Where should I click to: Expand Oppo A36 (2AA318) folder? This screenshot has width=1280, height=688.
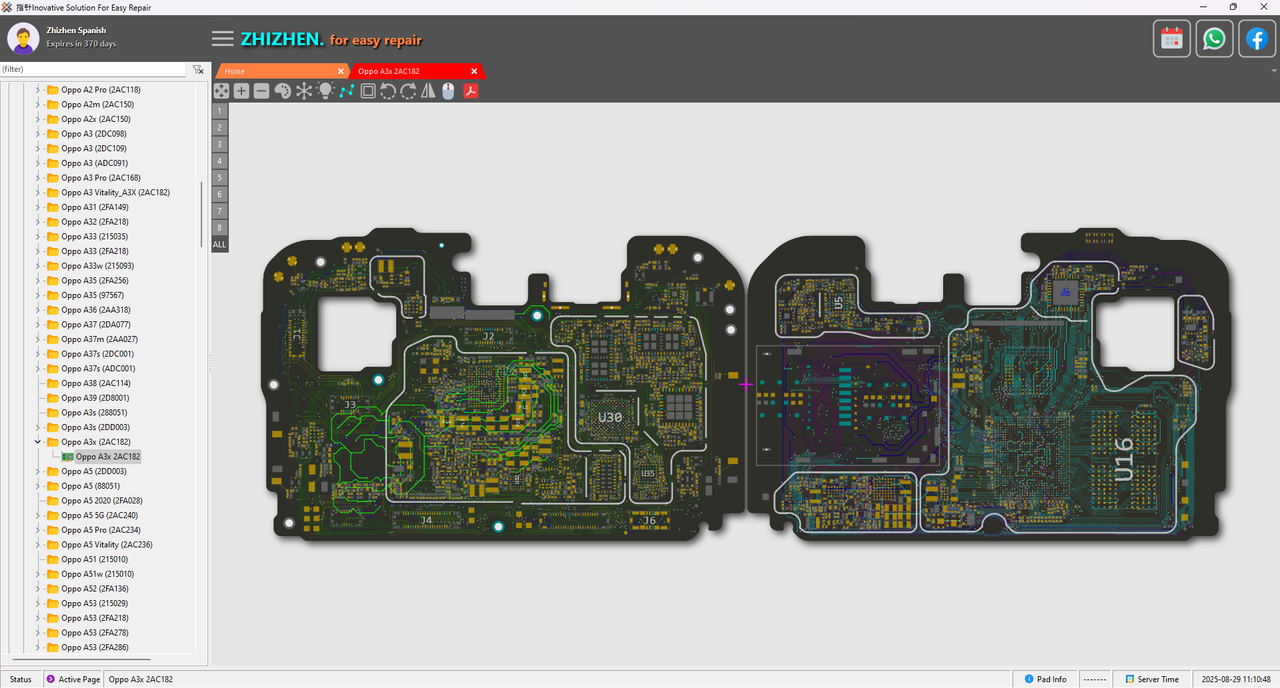coord(38,310)
